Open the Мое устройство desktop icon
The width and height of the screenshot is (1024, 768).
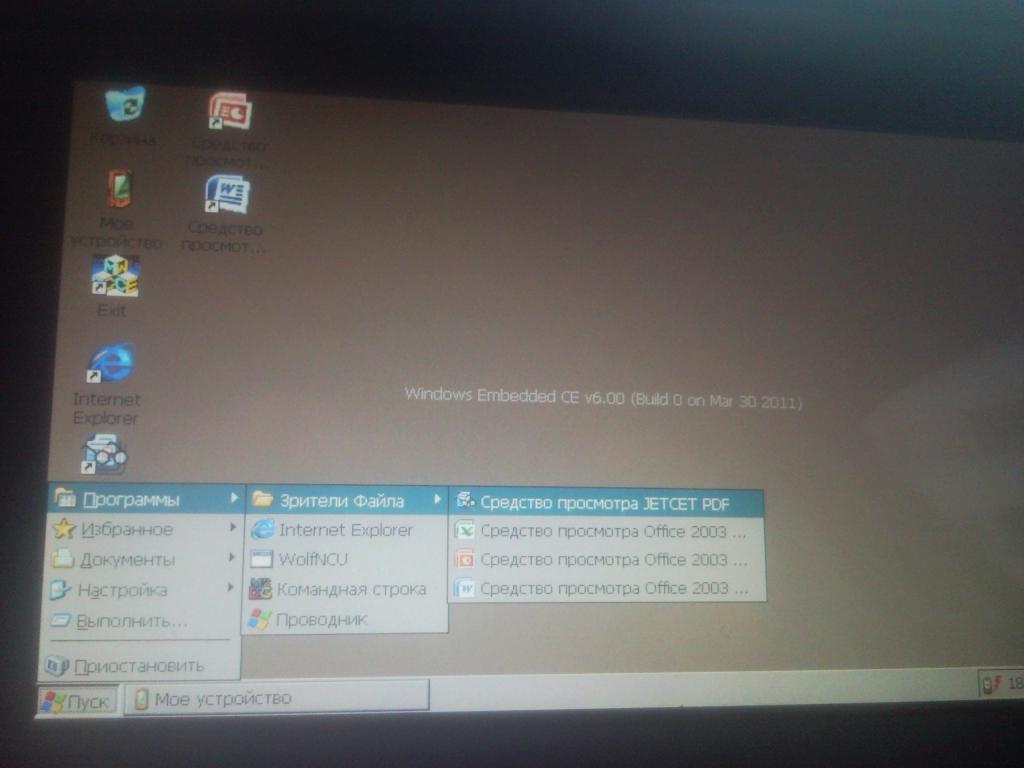point(120,189)
